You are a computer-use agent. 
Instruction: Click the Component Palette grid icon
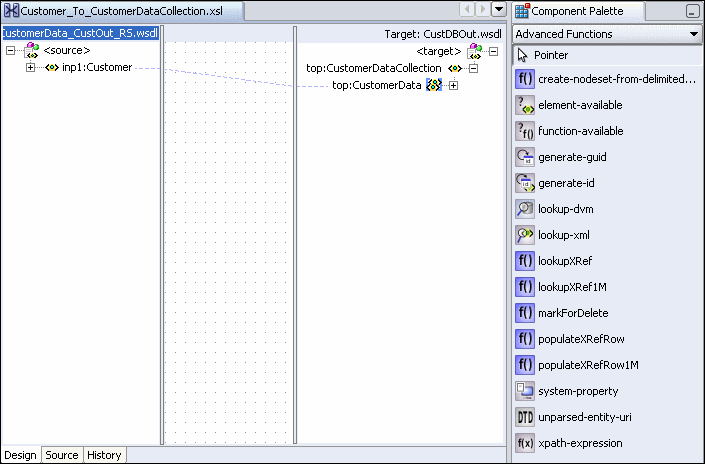[522, 11]
